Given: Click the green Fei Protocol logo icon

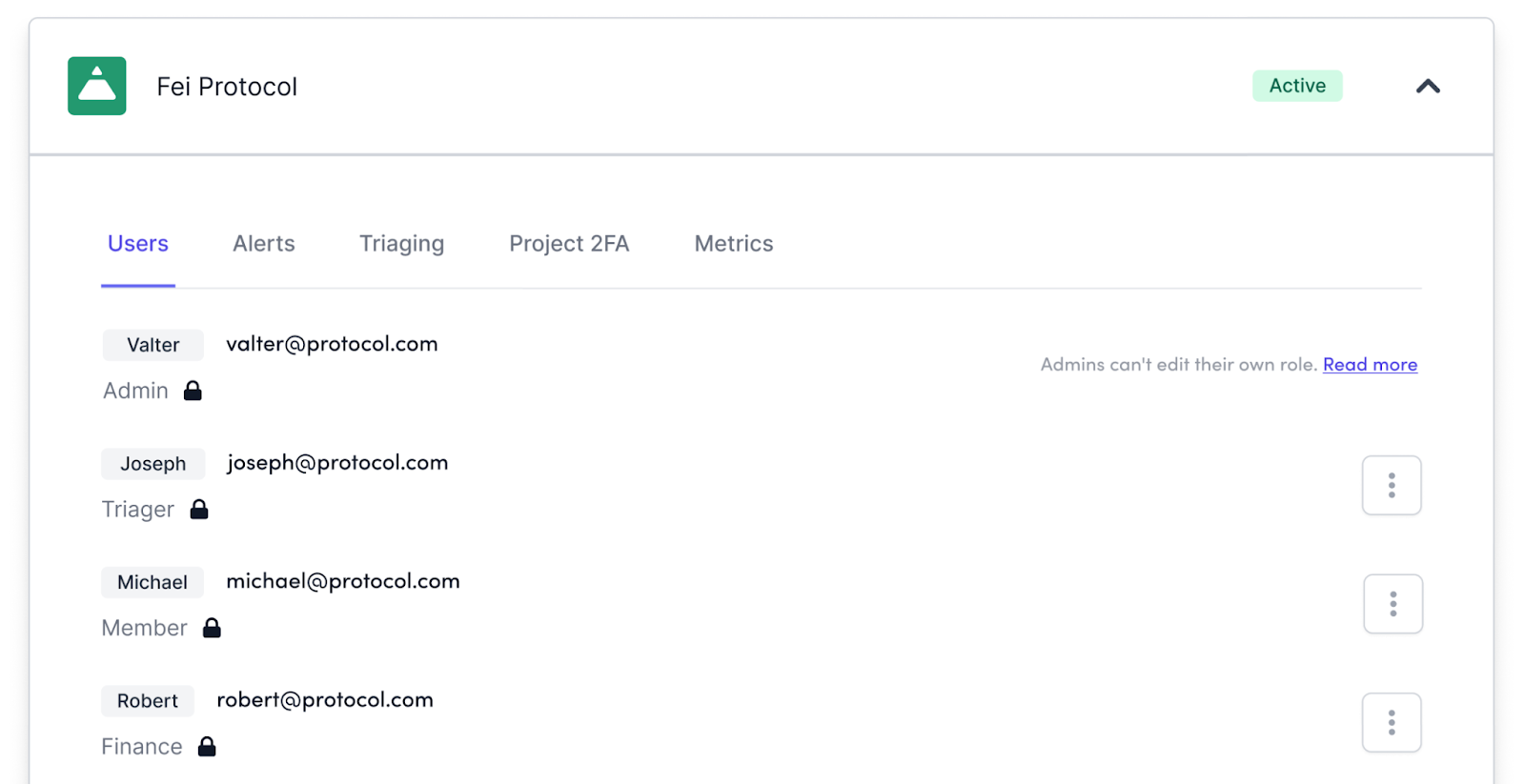Looking at the screenshot, I should 96,86.
